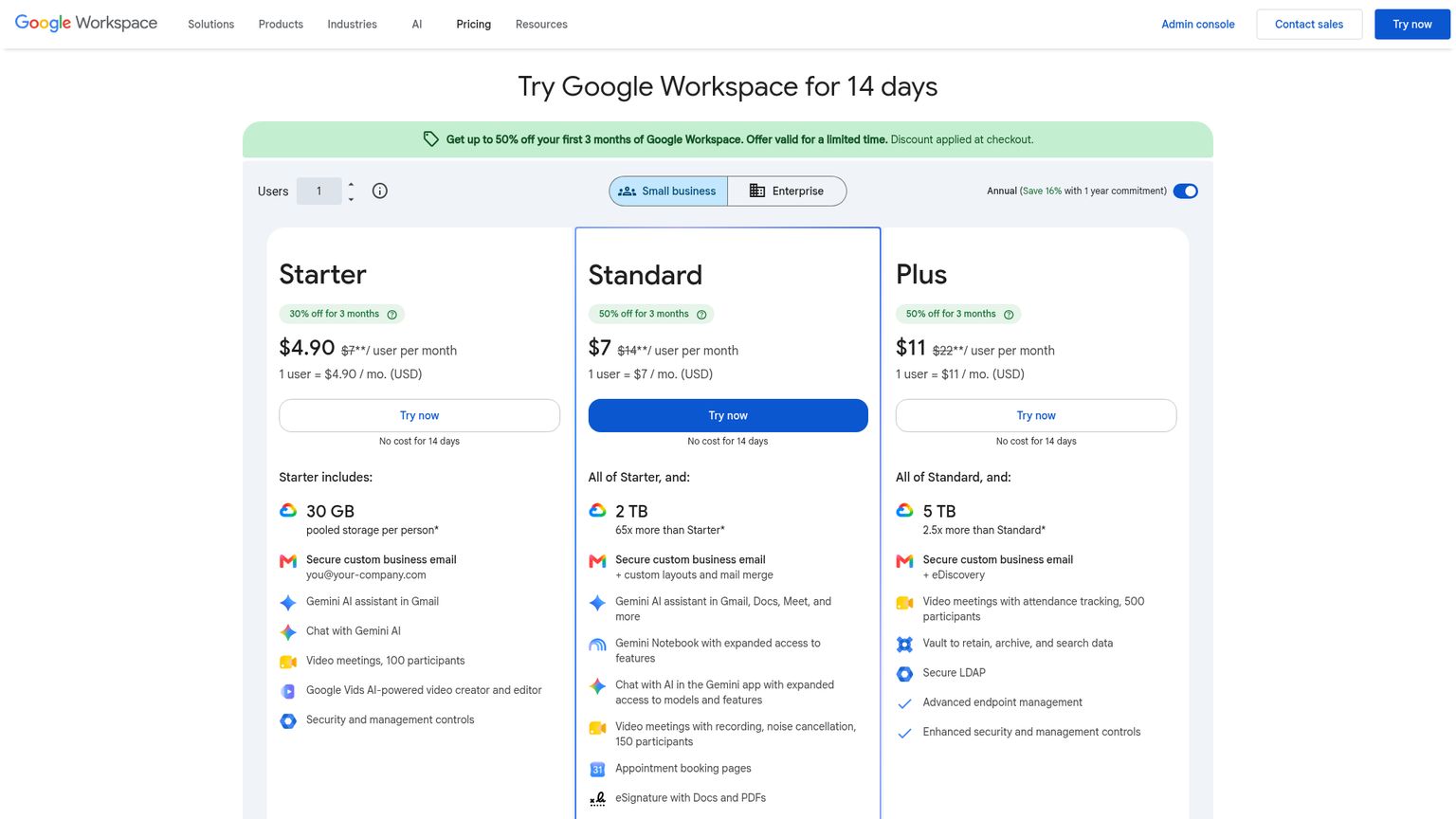The width and height of the screenshot is (1456, 819).
Task: Click the Contact sales button
Action: 1308,24
